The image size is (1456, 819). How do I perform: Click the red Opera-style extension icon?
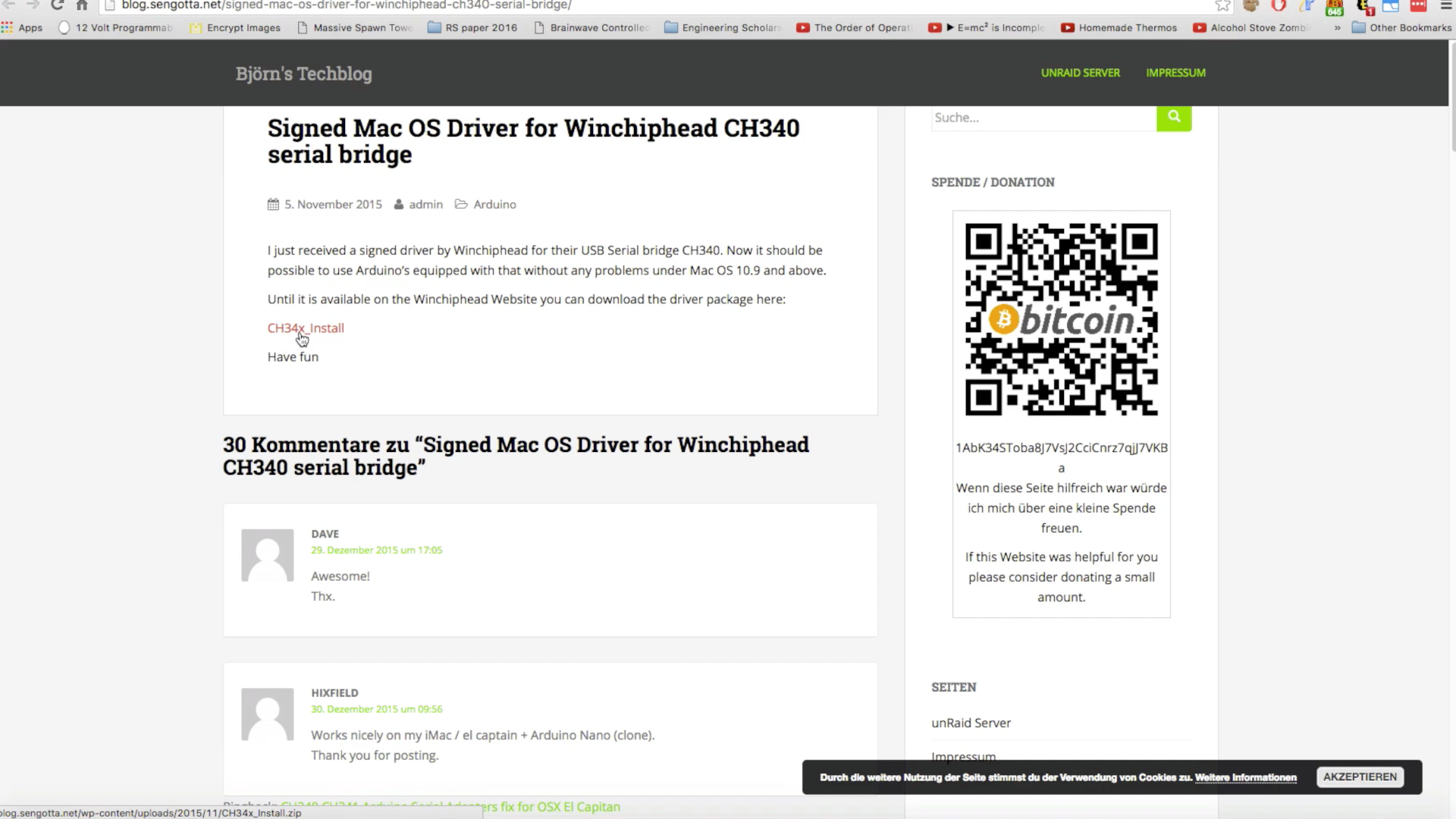1279,6
